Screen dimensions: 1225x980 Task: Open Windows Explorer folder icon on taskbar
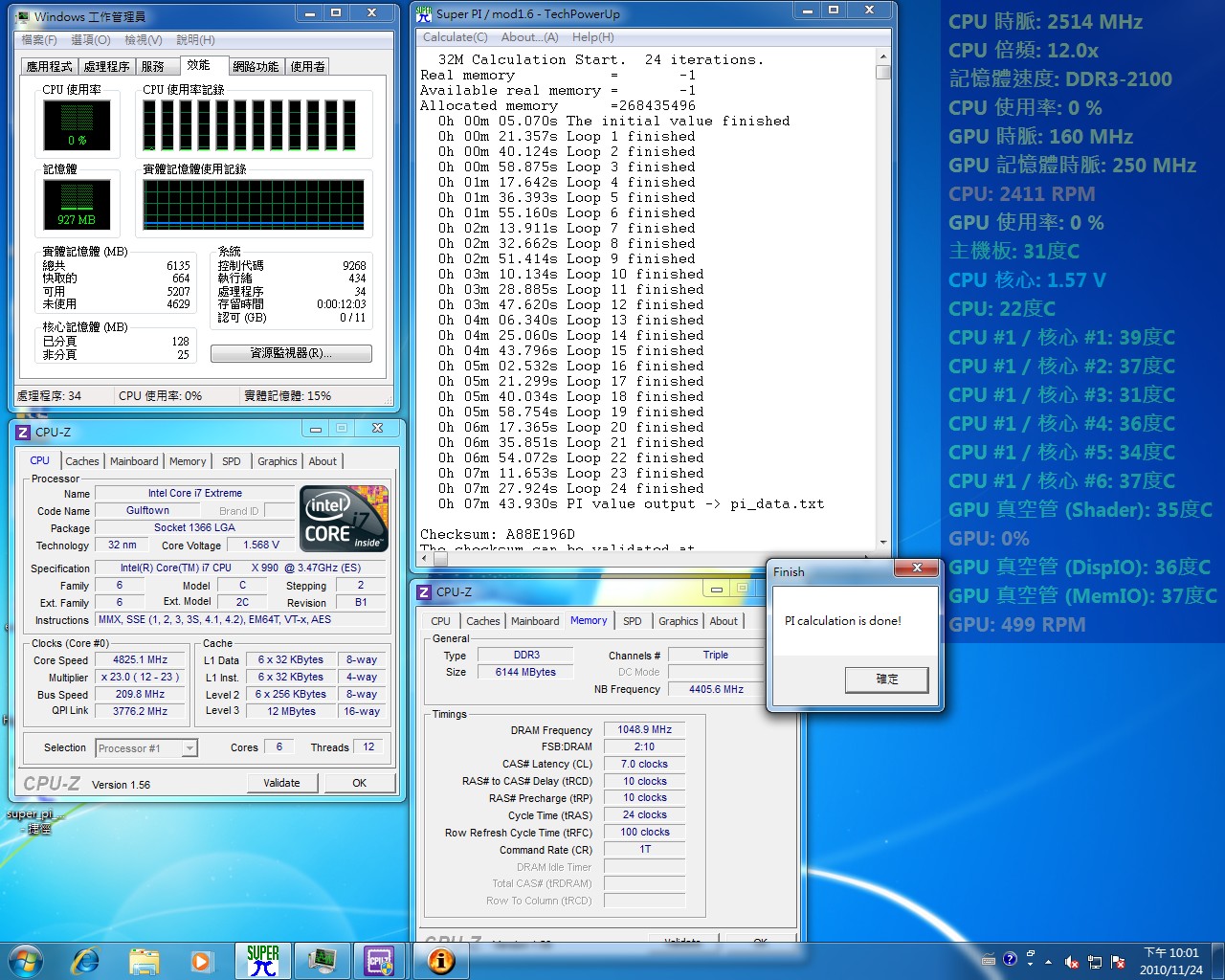click(145, 960)
